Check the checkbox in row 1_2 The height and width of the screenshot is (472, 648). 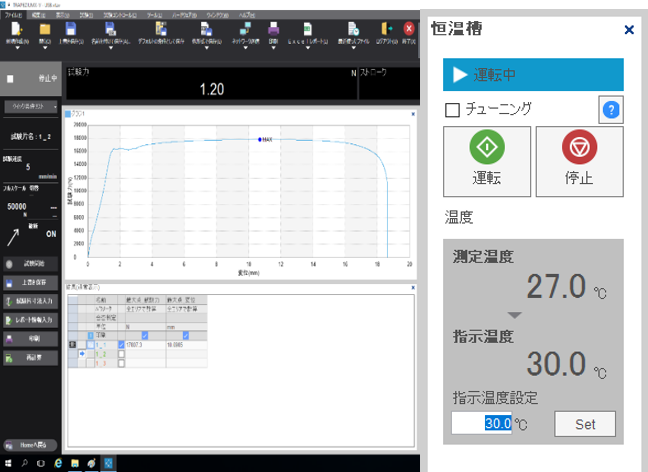pyautogui.click(x=122, y=353)
